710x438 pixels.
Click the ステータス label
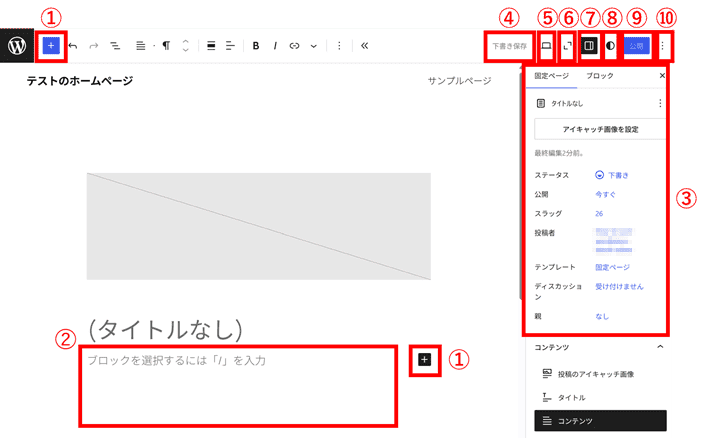click(x=552, y=175)
